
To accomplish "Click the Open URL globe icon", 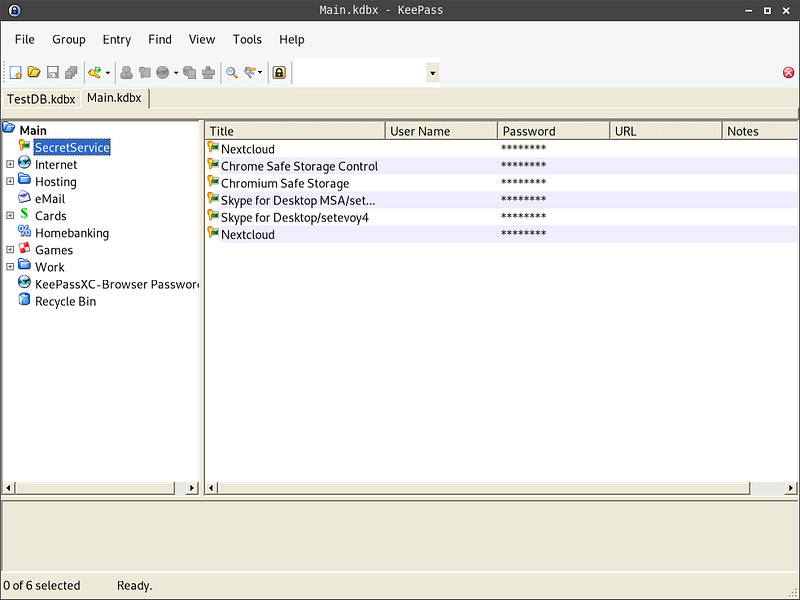I will [163, 73].
